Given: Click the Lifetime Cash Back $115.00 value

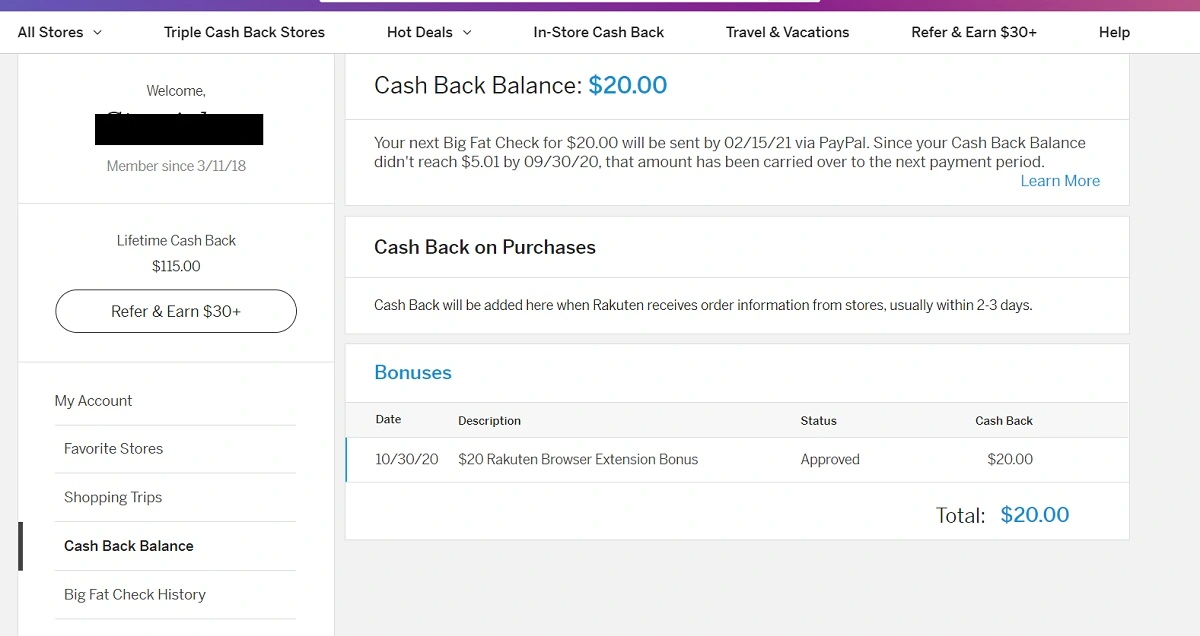Looking at the screenshot, I should pos(176,266).
